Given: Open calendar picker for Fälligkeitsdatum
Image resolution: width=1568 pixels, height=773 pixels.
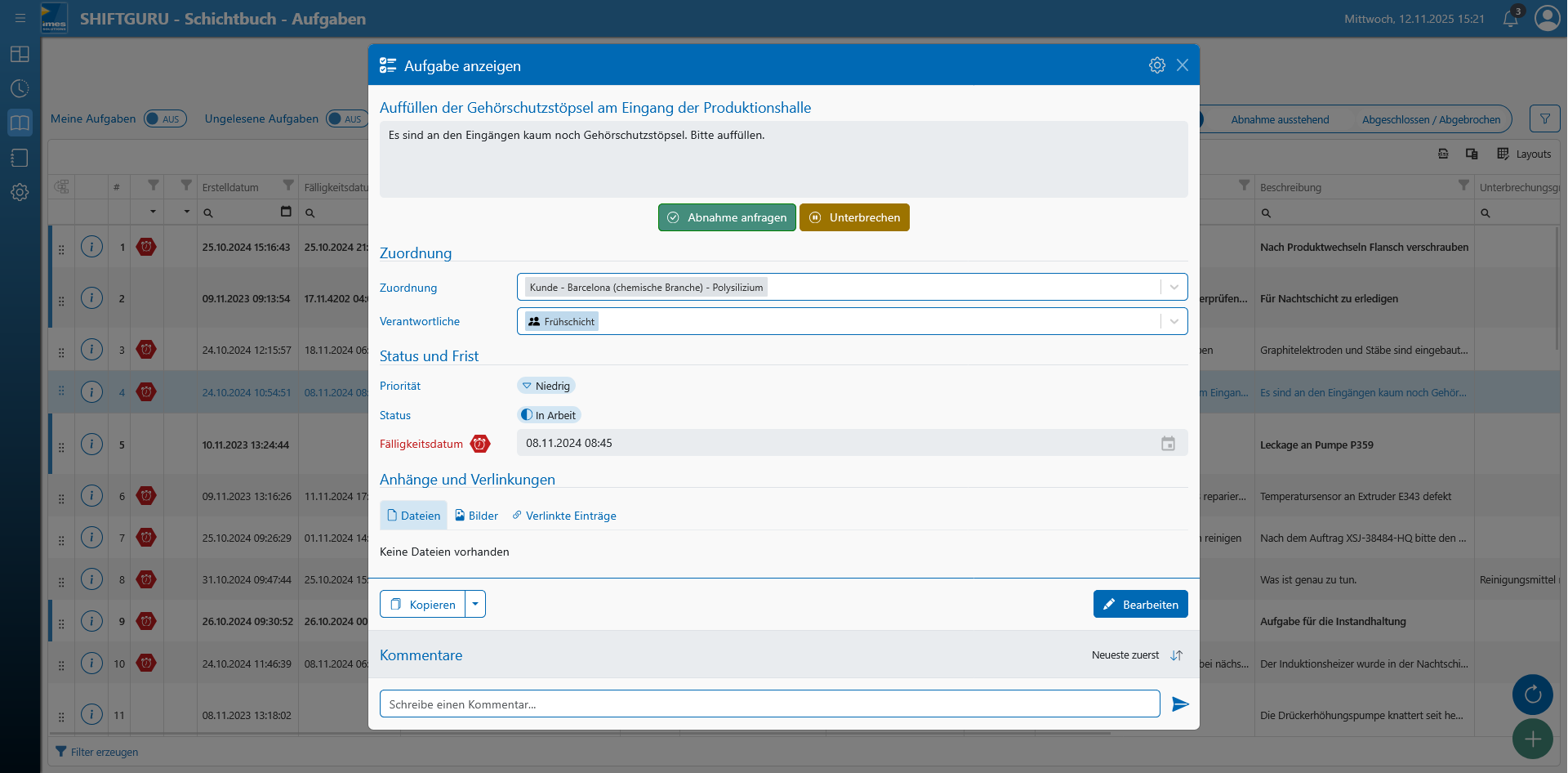Looking at the screenshot, I should pos(1168,444).
